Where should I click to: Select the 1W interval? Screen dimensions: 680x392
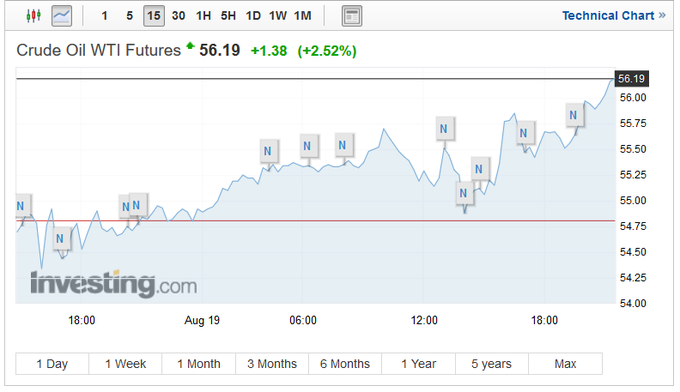point(278,16)
